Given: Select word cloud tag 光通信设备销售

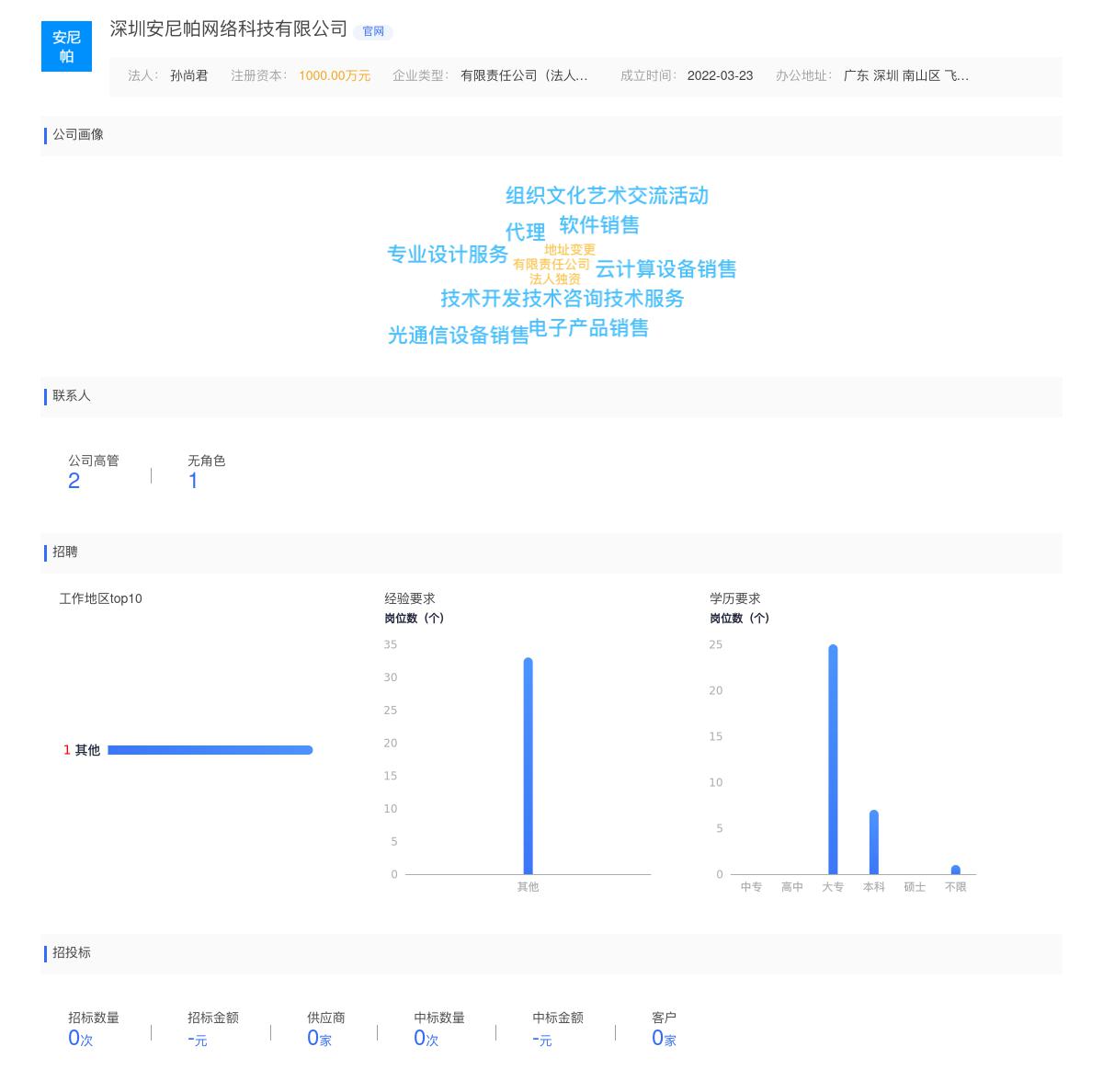Looking at the screenshot, I should coord(459,336).
